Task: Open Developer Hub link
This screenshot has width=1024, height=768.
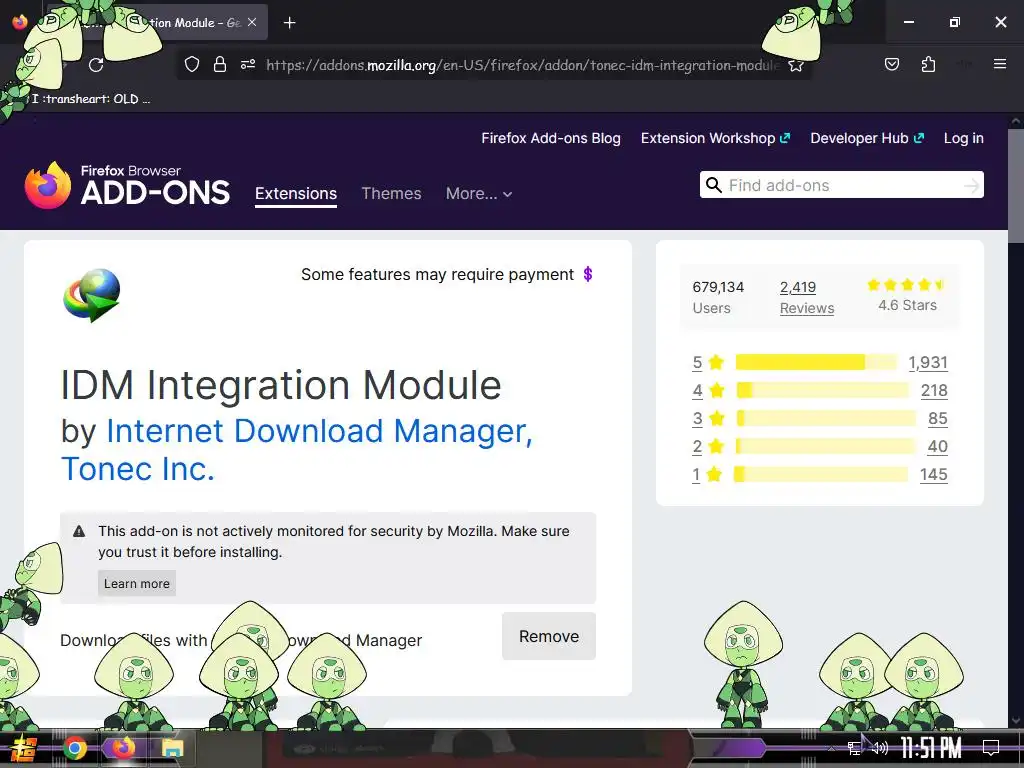Action: pyautogui.click(x=867, y=138)
